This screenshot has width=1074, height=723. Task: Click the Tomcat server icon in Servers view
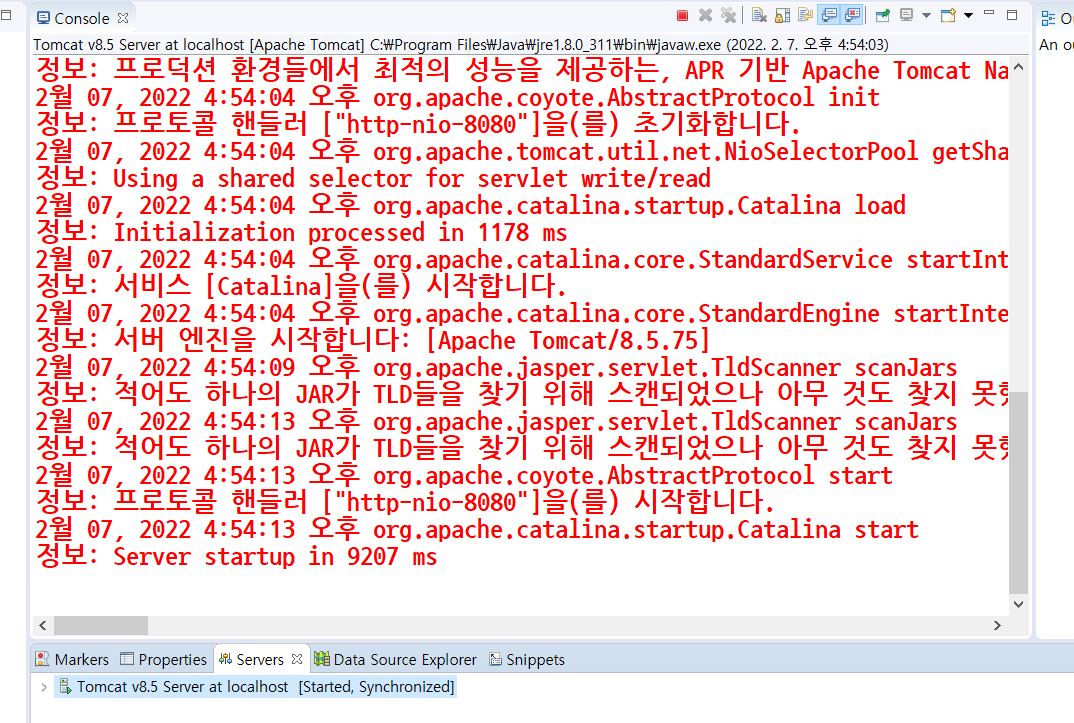[x=66, y=686]
